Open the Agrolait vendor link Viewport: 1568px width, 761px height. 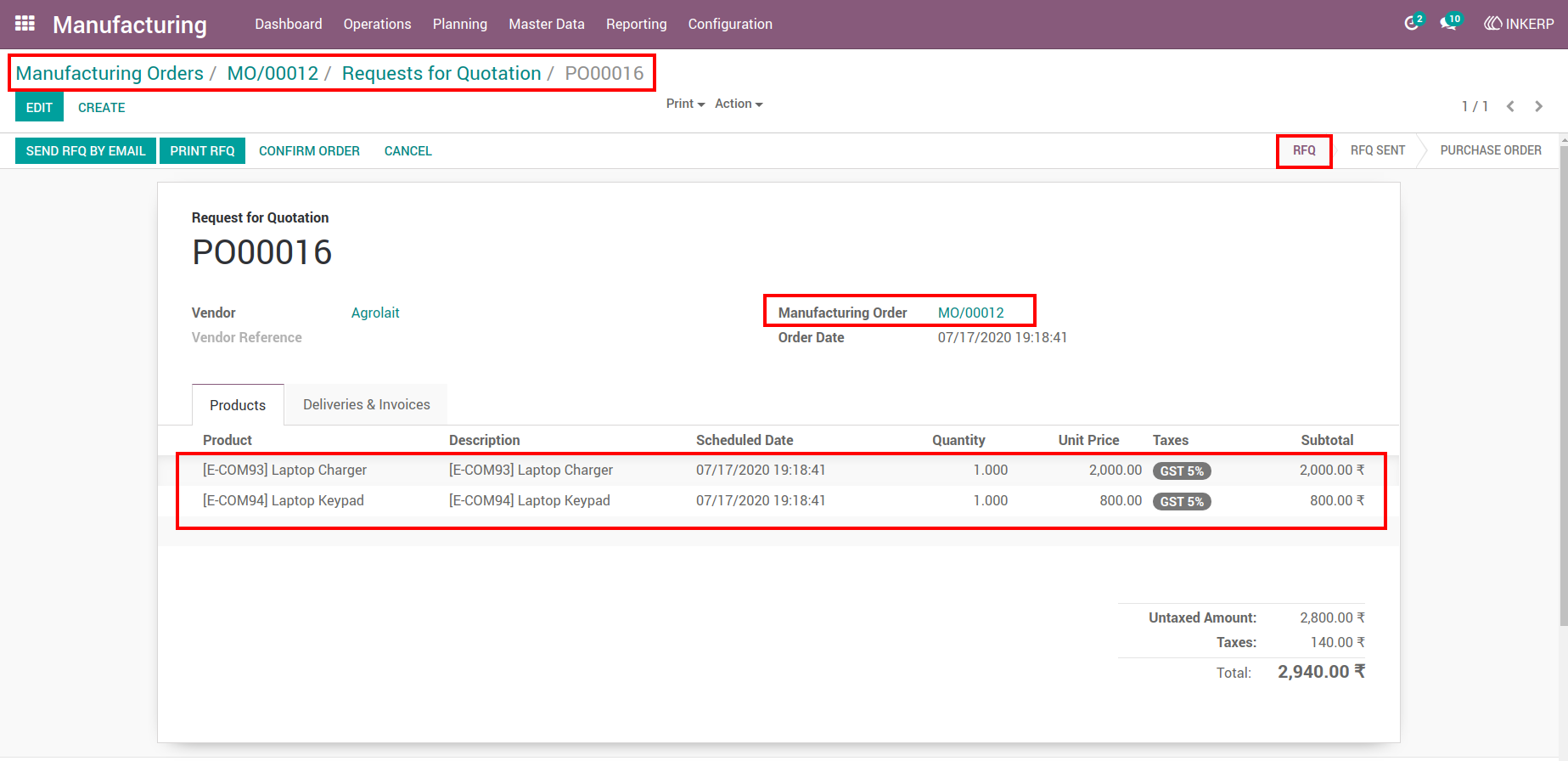coord(375,313)
